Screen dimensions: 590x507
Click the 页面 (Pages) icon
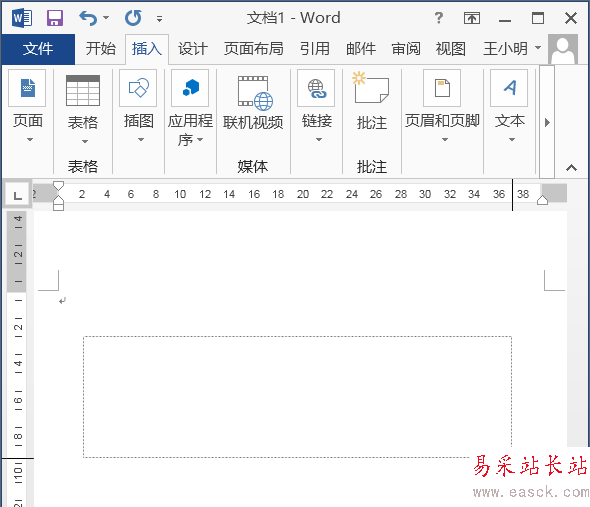point(27,88)
